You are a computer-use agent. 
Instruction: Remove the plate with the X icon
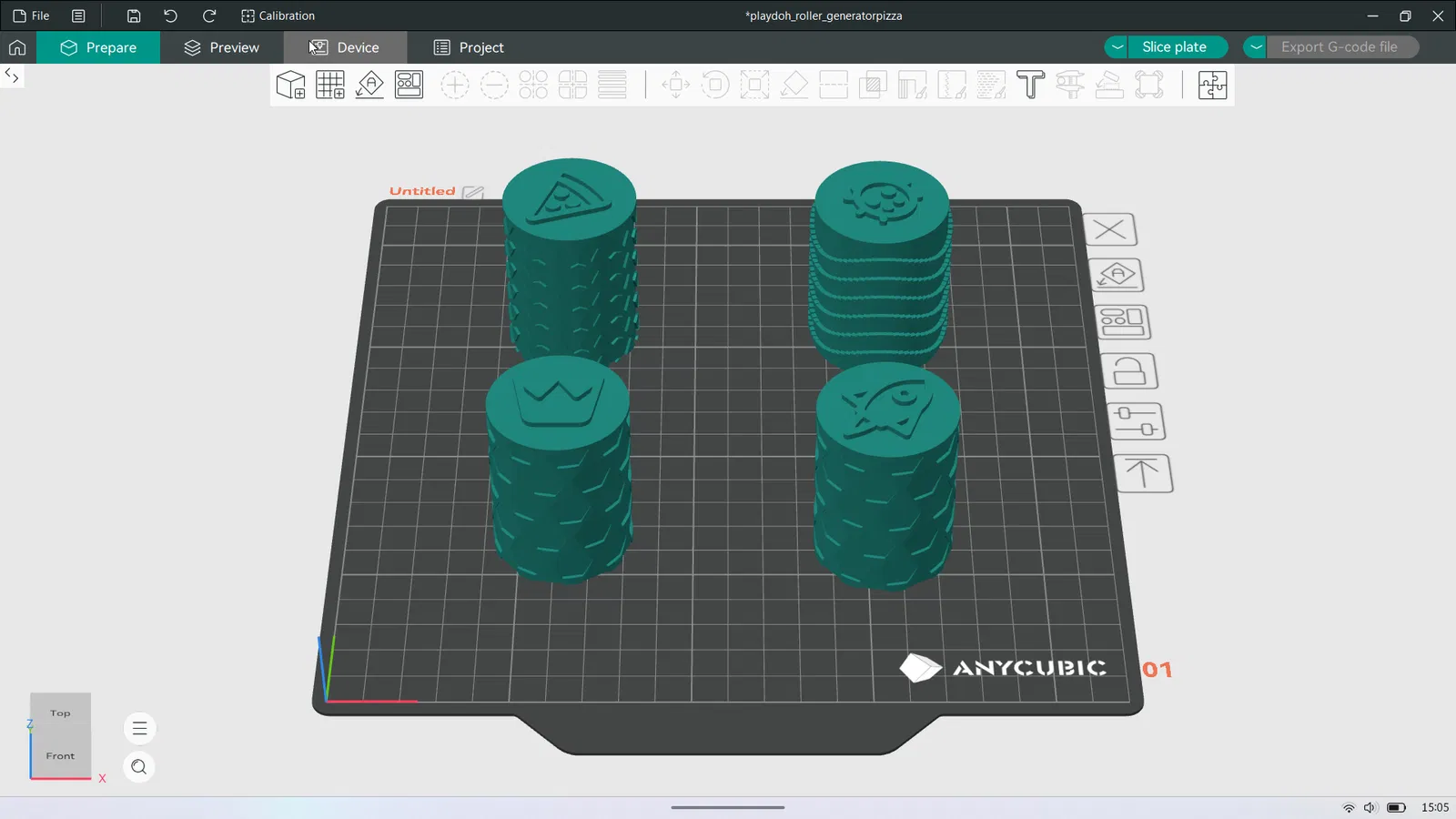point(1110,229)
